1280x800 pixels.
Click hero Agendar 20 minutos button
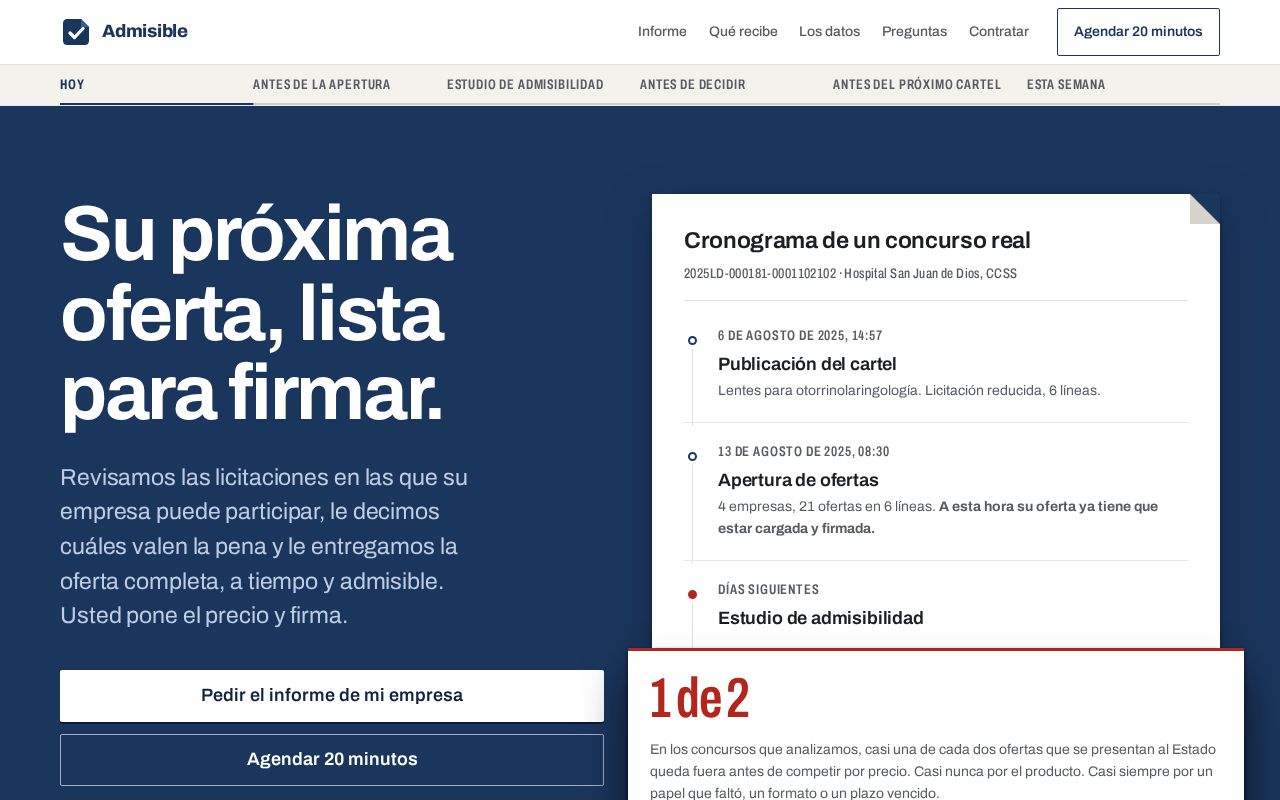click(x=332, y=760)
